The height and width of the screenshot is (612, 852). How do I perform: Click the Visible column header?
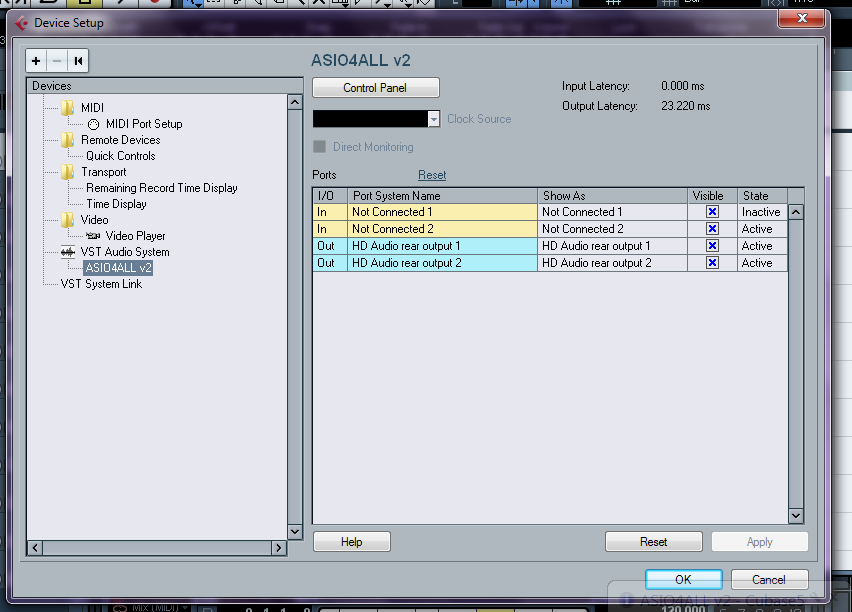click(712, 196)
